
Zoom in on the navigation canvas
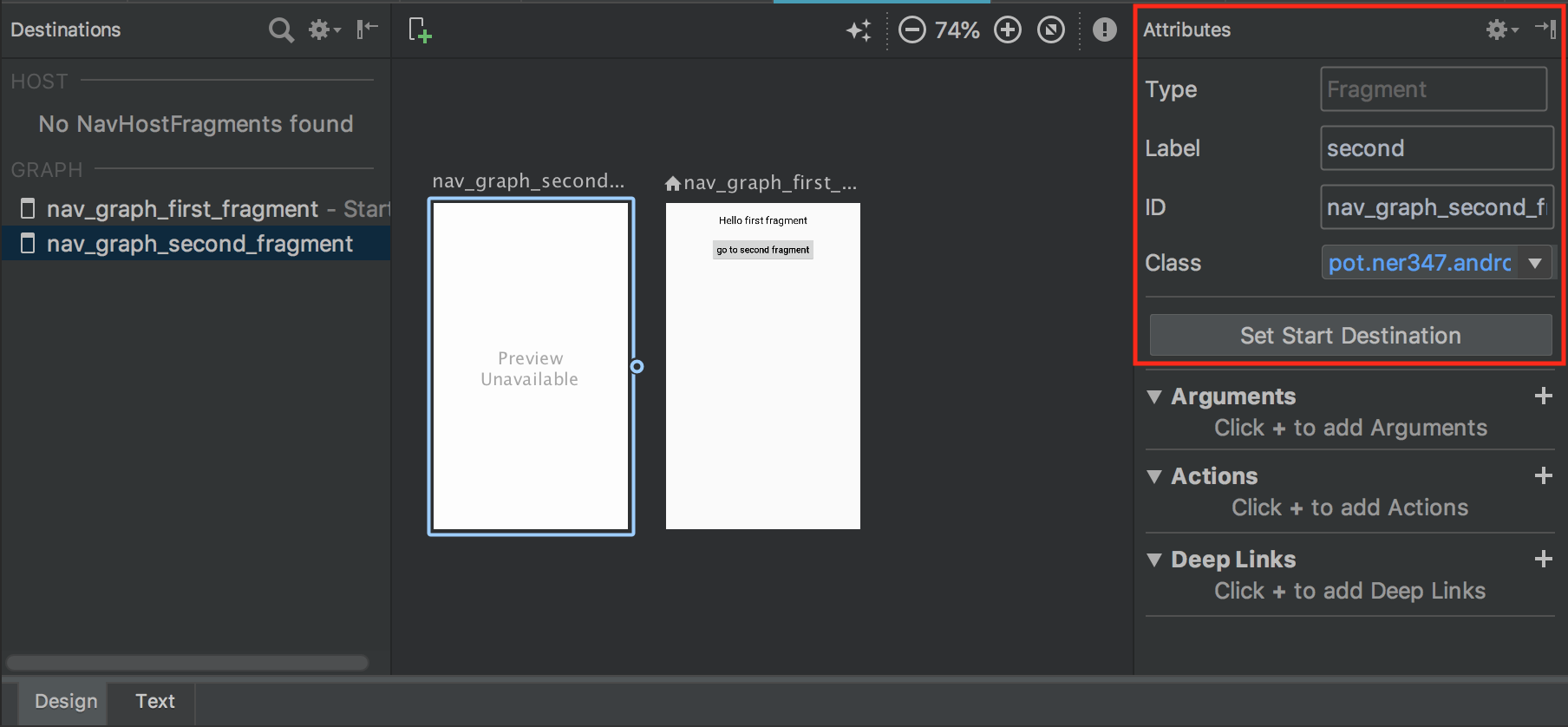pyautogui.click(x=1007, y=30)
